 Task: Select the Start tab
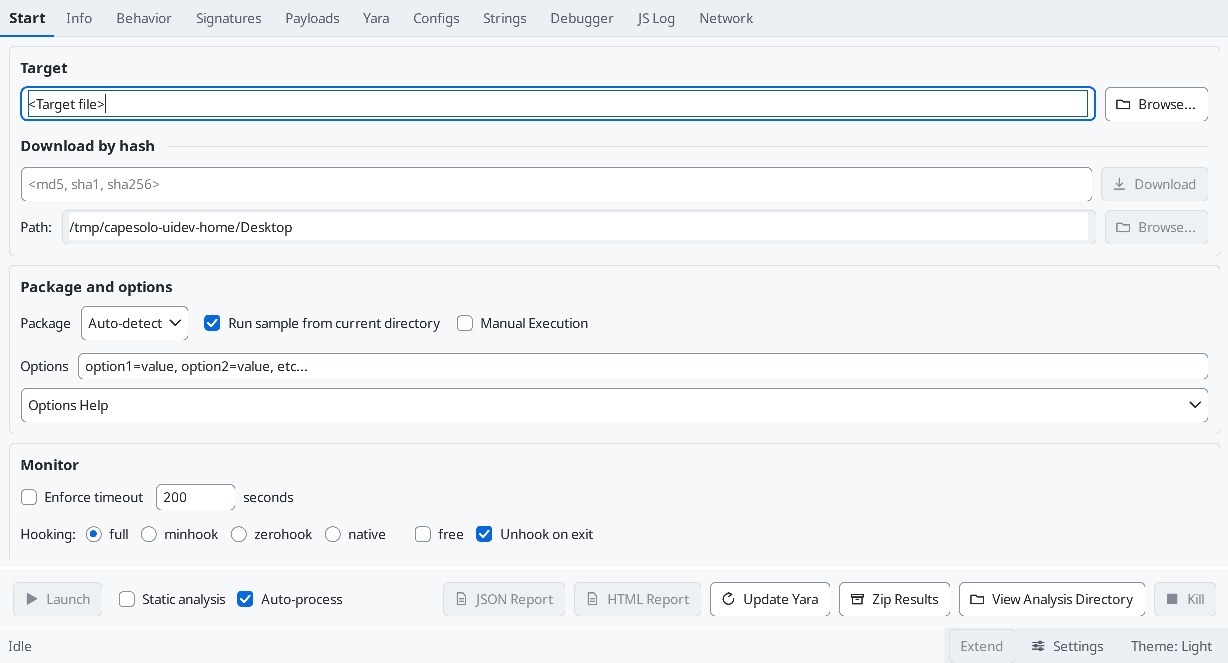pos(27,18)
